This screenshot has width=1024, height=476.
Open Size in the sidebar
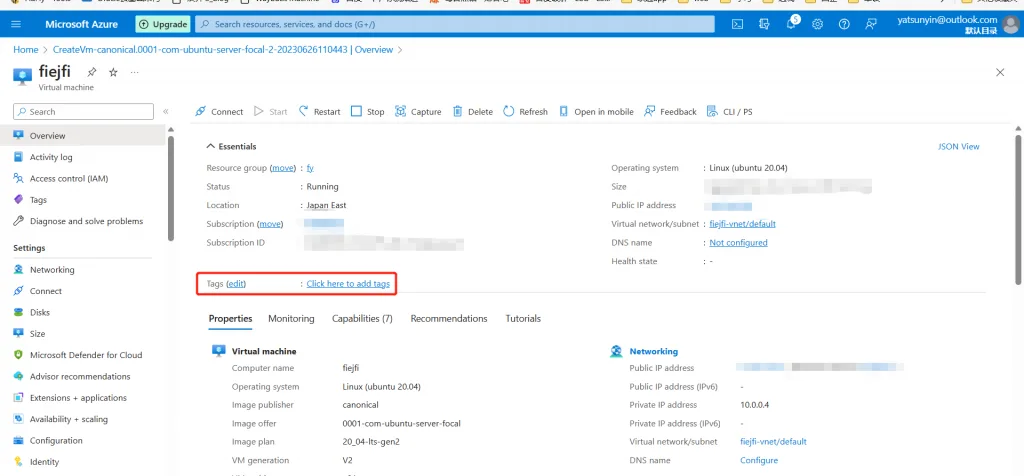pos(37,334)
